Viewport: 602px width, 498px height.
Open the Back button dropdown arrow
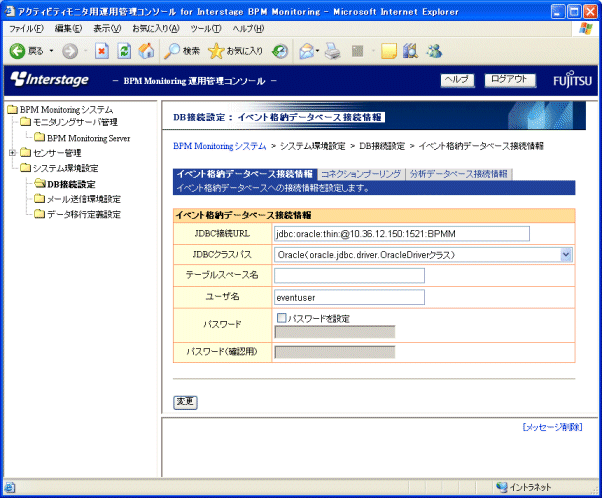tap(51, 51)
